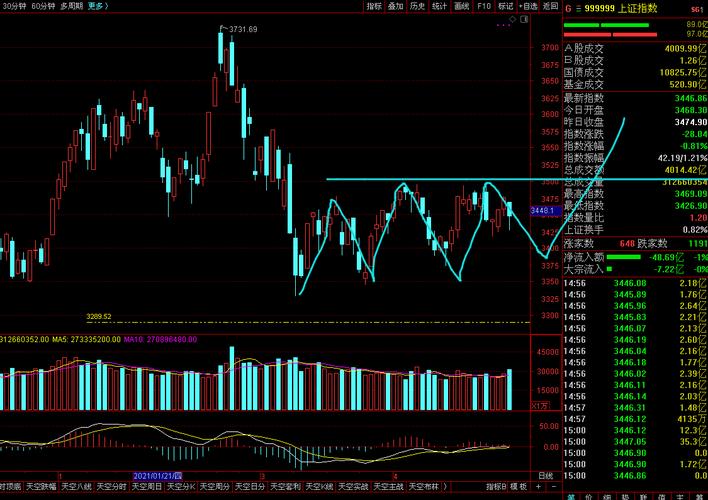Screen dimensions: 708x500
Task: Click the 指标 toolbar button
Action: (x=374, y=6)
